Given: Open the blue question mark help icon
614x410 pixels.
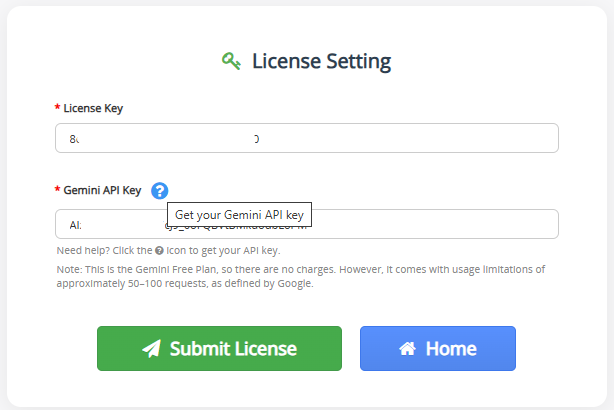Looking at the screenshot, I should (160, 191).
